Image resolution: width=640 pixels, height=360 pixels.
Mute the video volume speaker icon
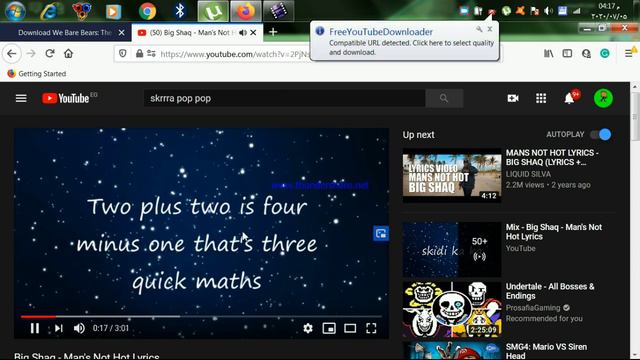click(79, 328)
